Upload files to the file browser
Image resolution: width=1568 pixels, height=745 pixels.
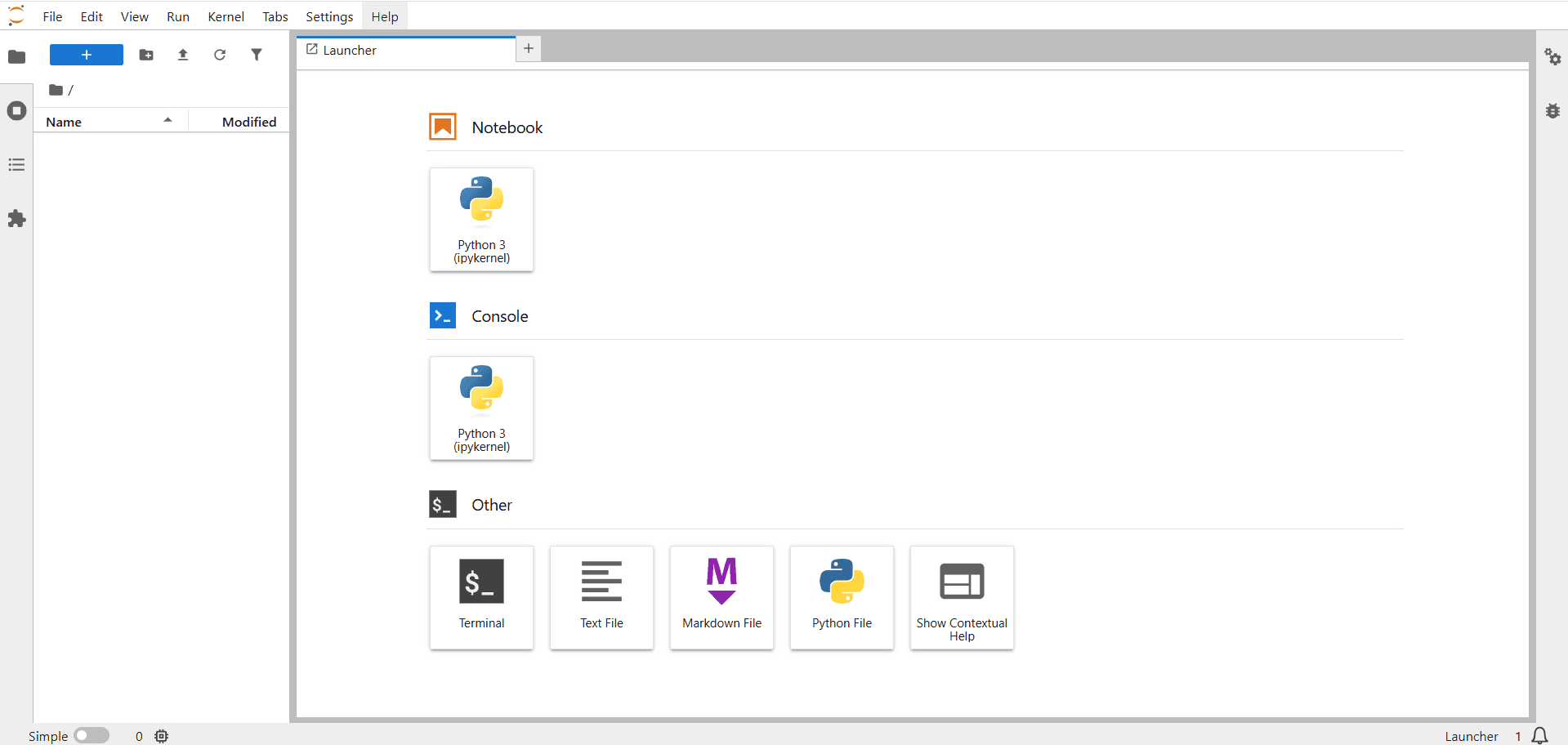click(x=182, y=55)
